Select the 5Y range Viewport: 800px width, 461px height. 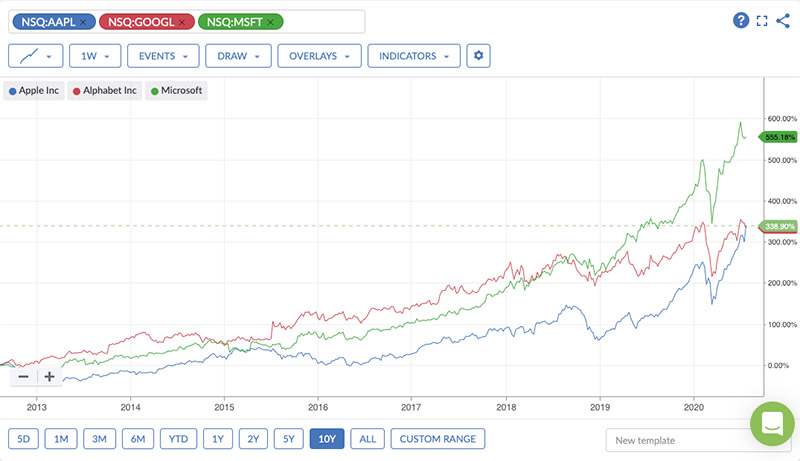289,439
